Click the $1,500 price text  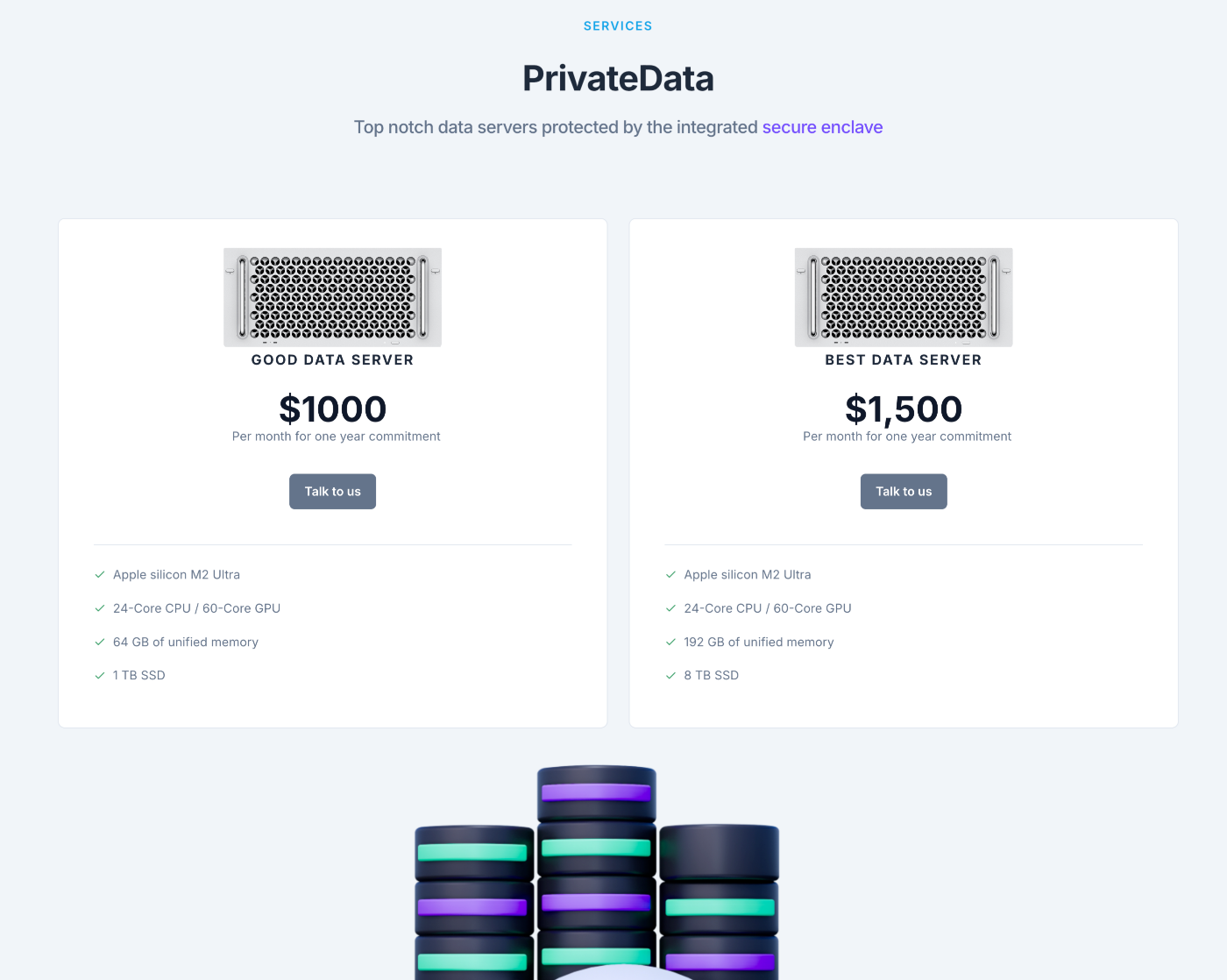(904, 409)
